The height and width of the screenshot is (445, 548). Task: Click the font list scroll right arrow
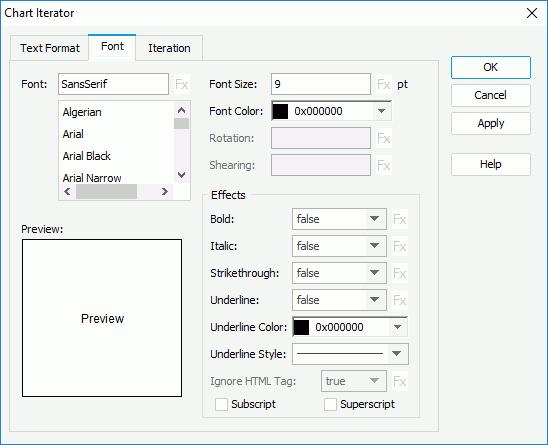[x=165, y=192]
